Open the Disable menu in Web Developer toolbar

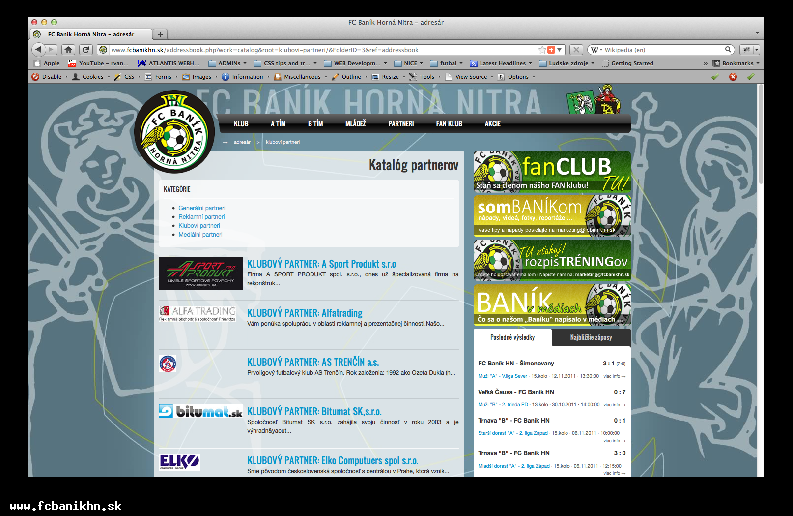(47, 77)
